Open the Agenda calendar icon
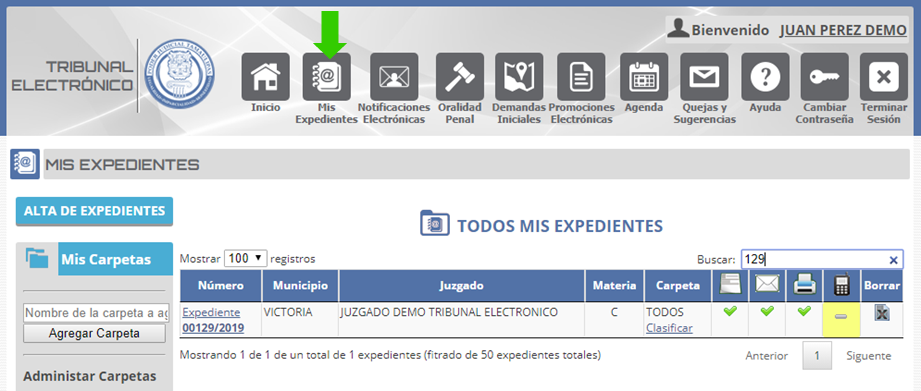The height and width of the screenshot is (391, 921). click(644, 77)
